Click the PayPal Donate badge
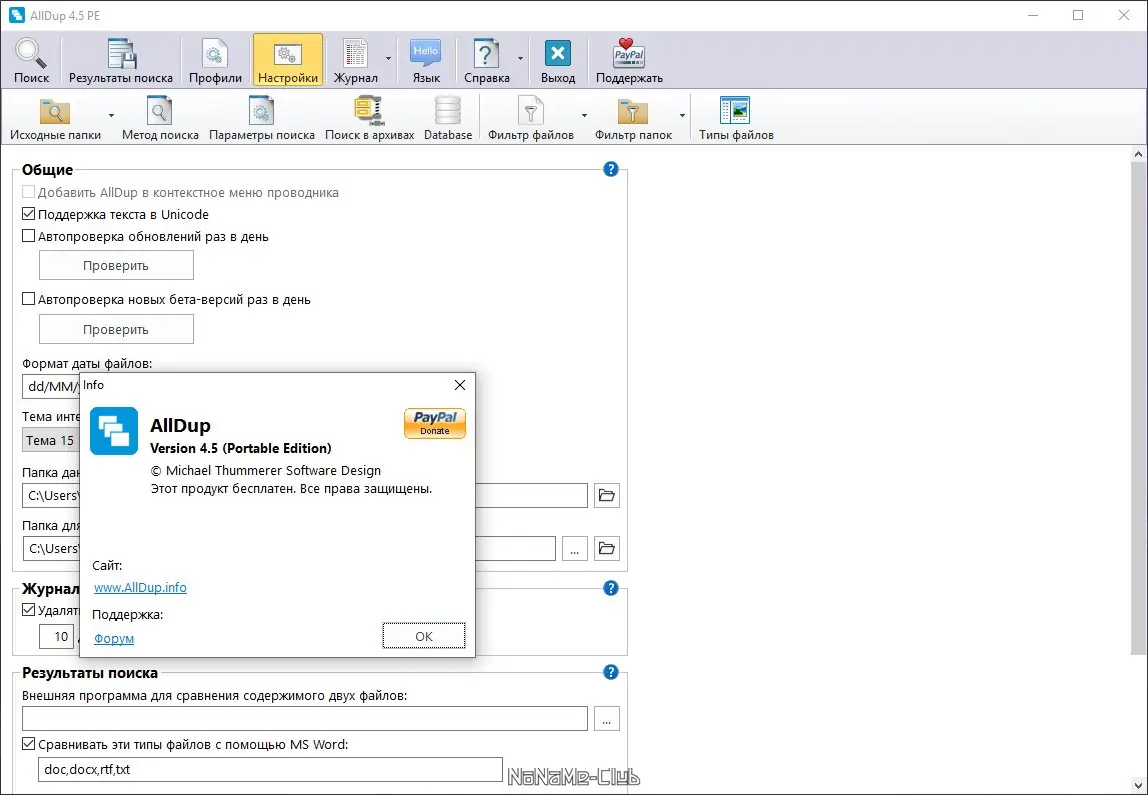The height and width of the screenshot is (795, 1148). coord(435,423)
